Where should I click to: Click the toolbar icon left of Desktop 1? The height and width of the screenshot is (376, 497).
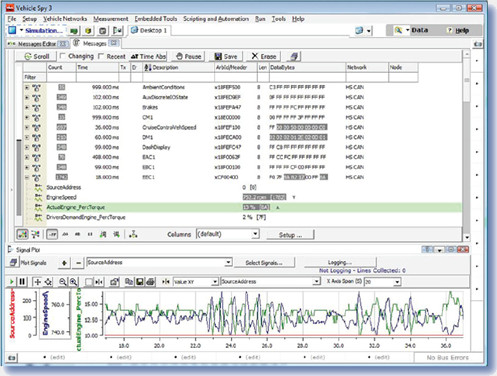(117, 31)
